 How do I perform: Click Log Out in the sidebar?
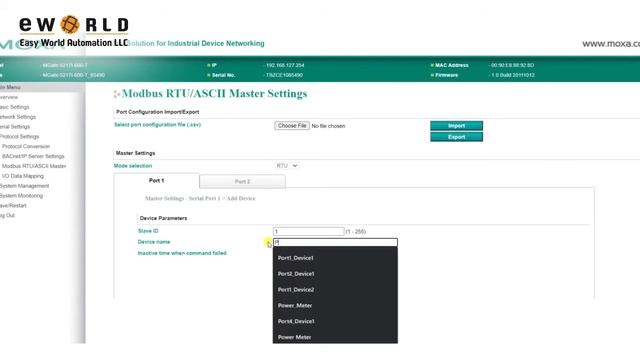[7, 215]
